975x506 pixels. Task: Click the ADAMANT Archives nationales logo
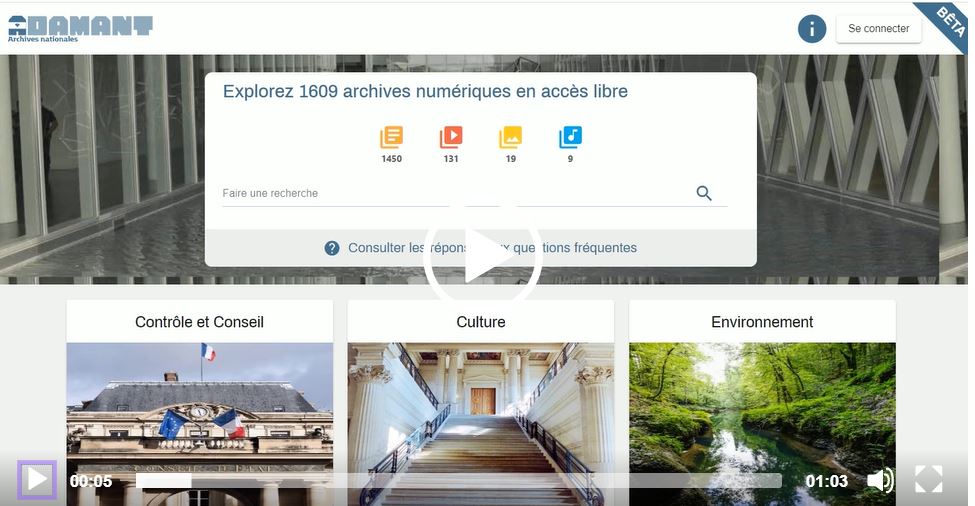pos(80,29)
